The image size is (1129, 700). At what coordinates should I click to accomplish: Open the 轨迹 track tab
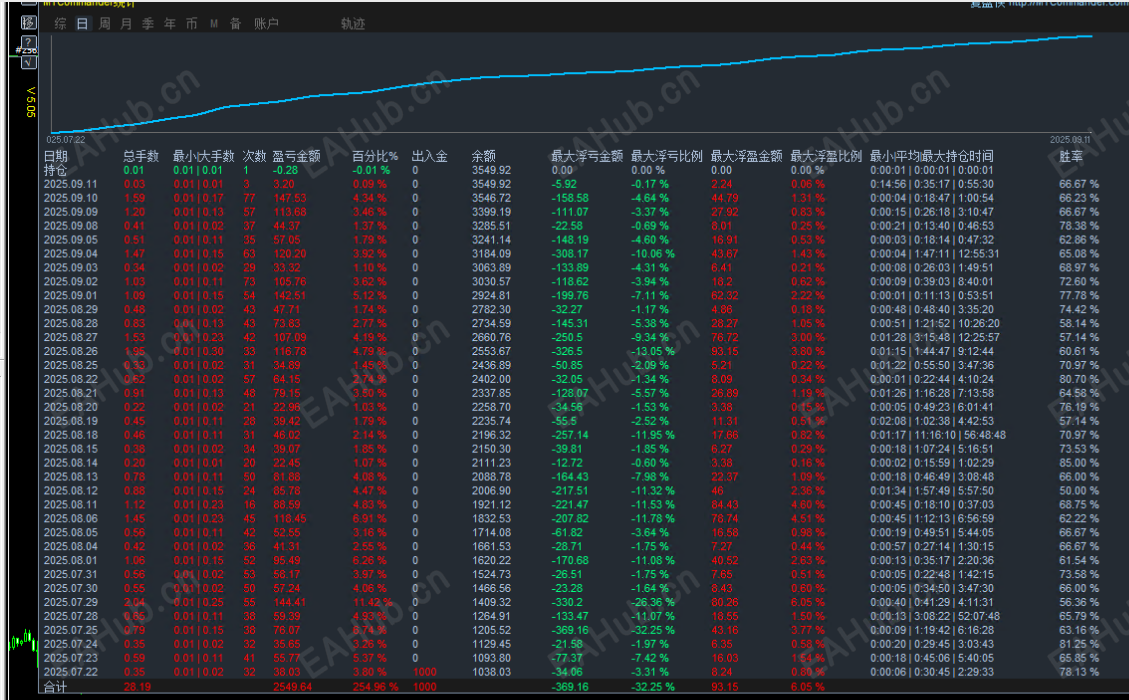(x=353, y=24)
